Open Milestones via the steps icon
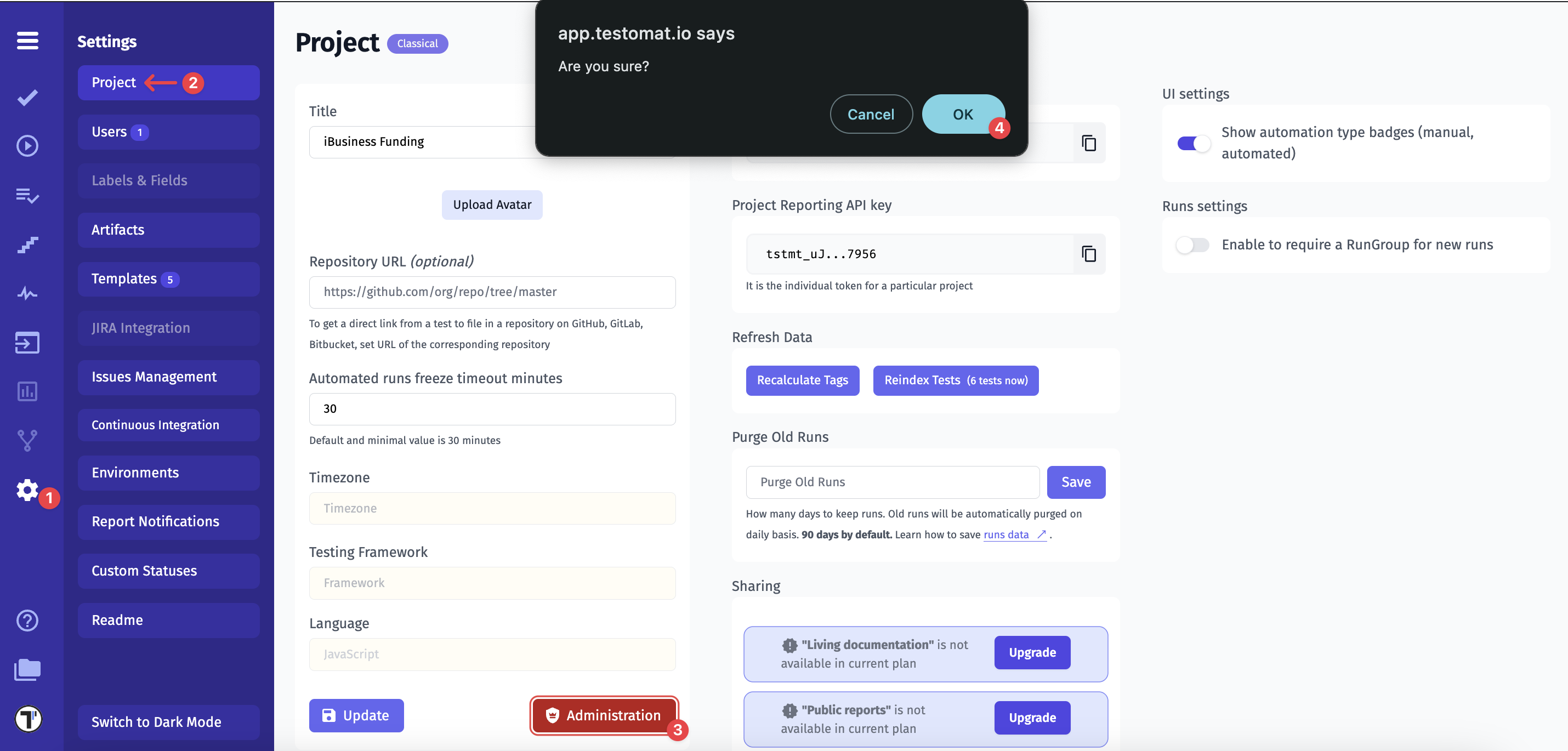This screenshot has width=1568, height=751. (27, 244)
